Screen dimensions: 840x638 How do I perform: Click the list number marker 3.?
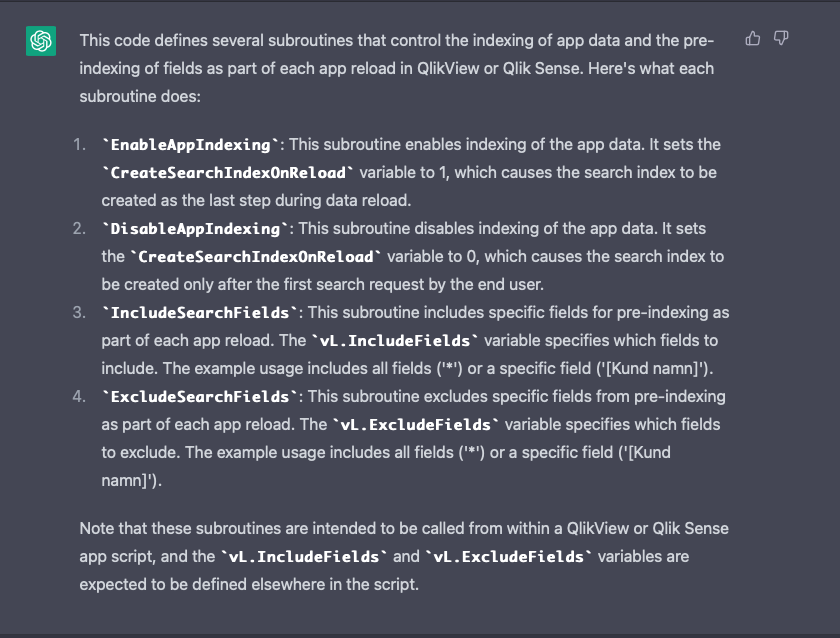click(79, 313)
